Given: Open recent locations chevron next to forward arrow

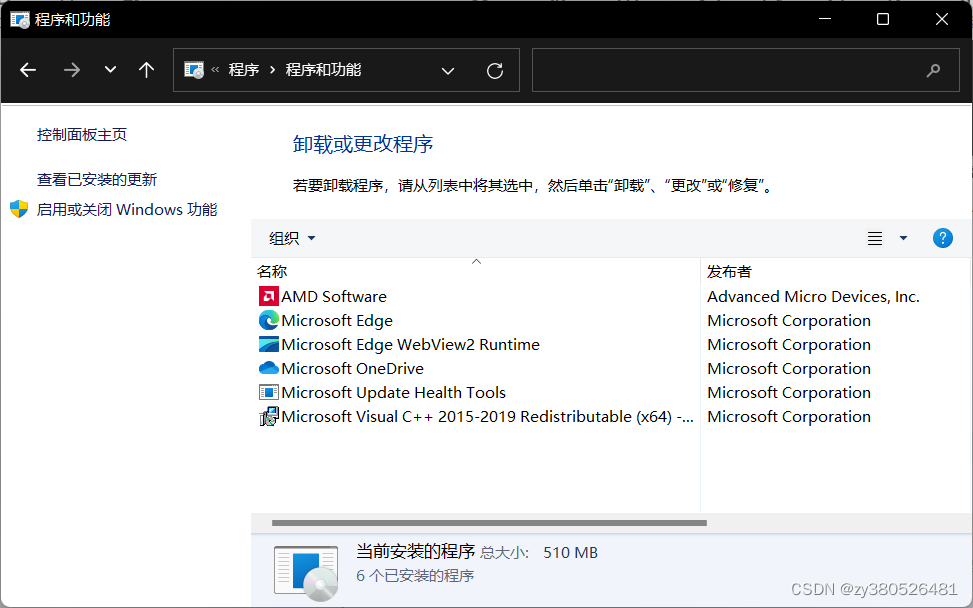Looking at the screenshot, I should click(x=110, y=69).
